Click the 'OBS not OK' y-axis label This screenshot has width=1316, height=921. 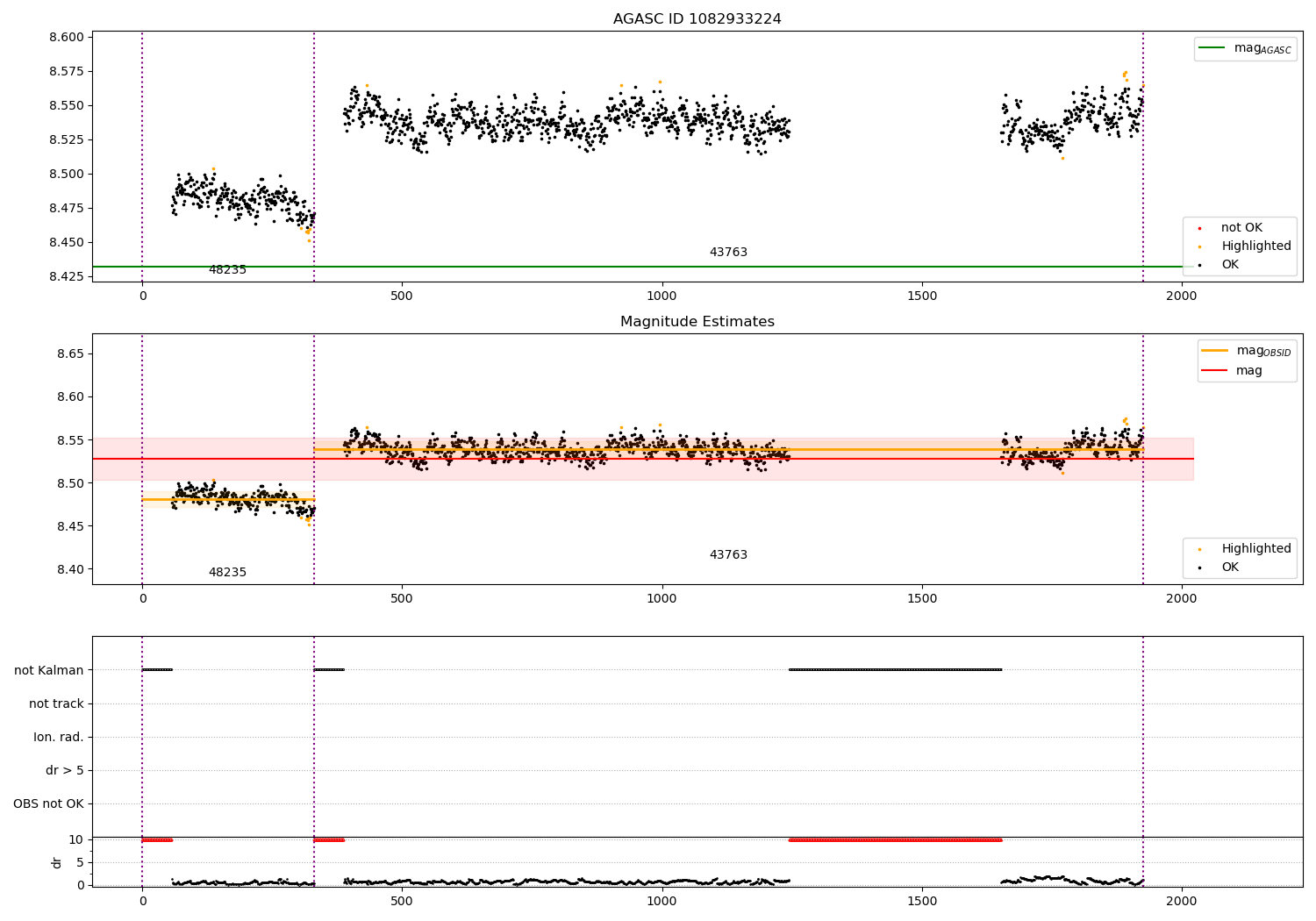pos(48,804)
